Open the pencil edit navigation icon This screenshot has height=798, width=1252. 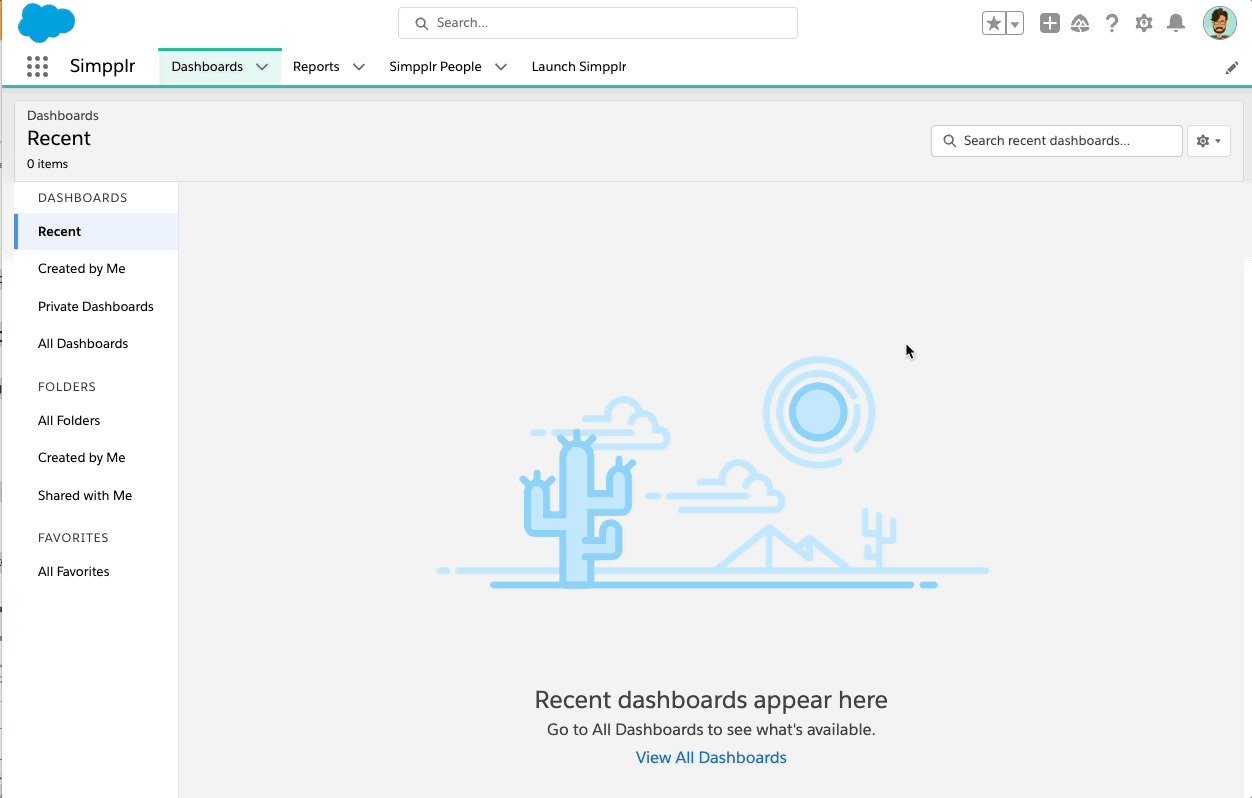tap(1232, 67)
